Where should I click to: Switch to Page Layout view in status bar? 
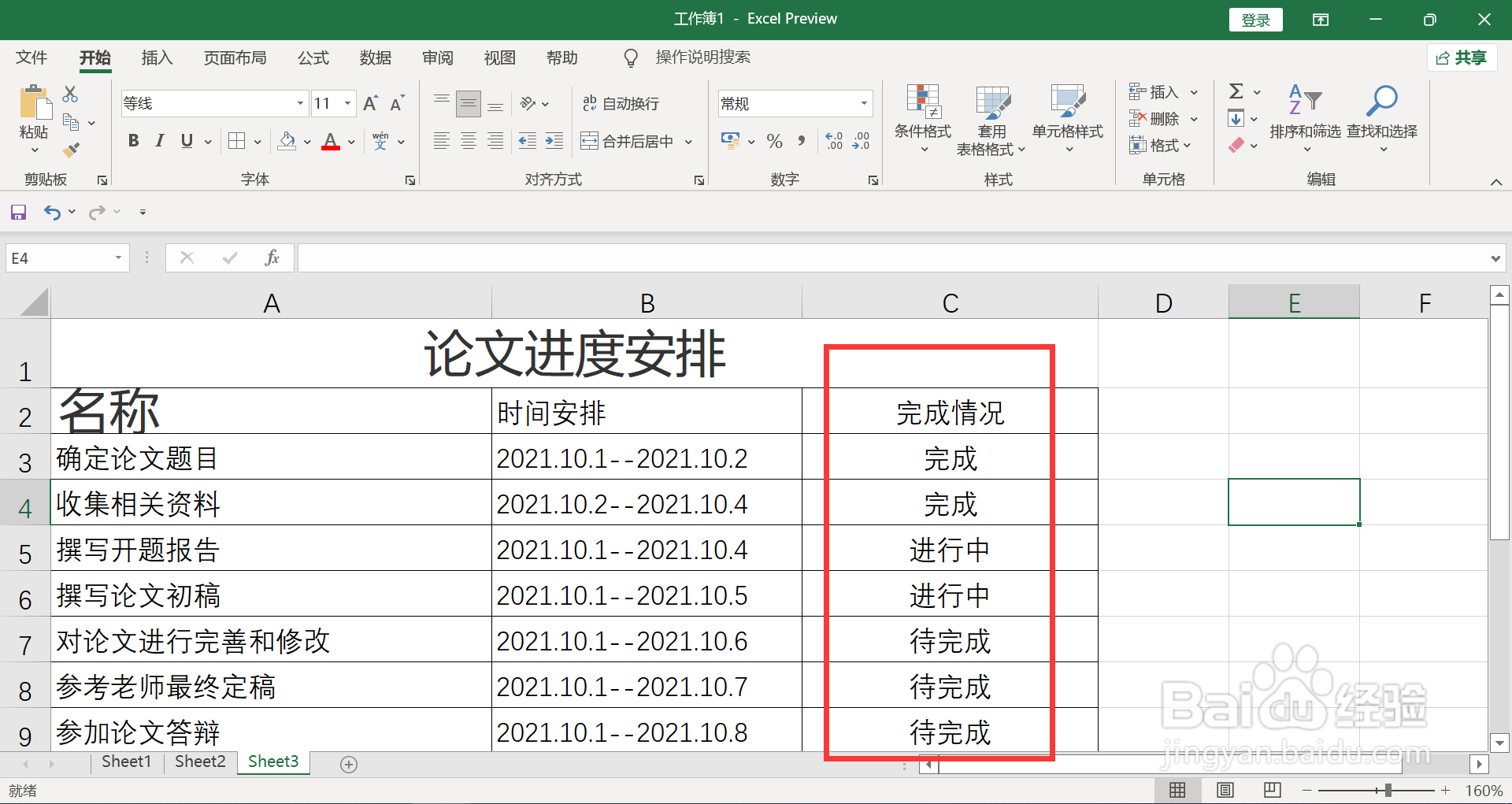pos(1225,790)
